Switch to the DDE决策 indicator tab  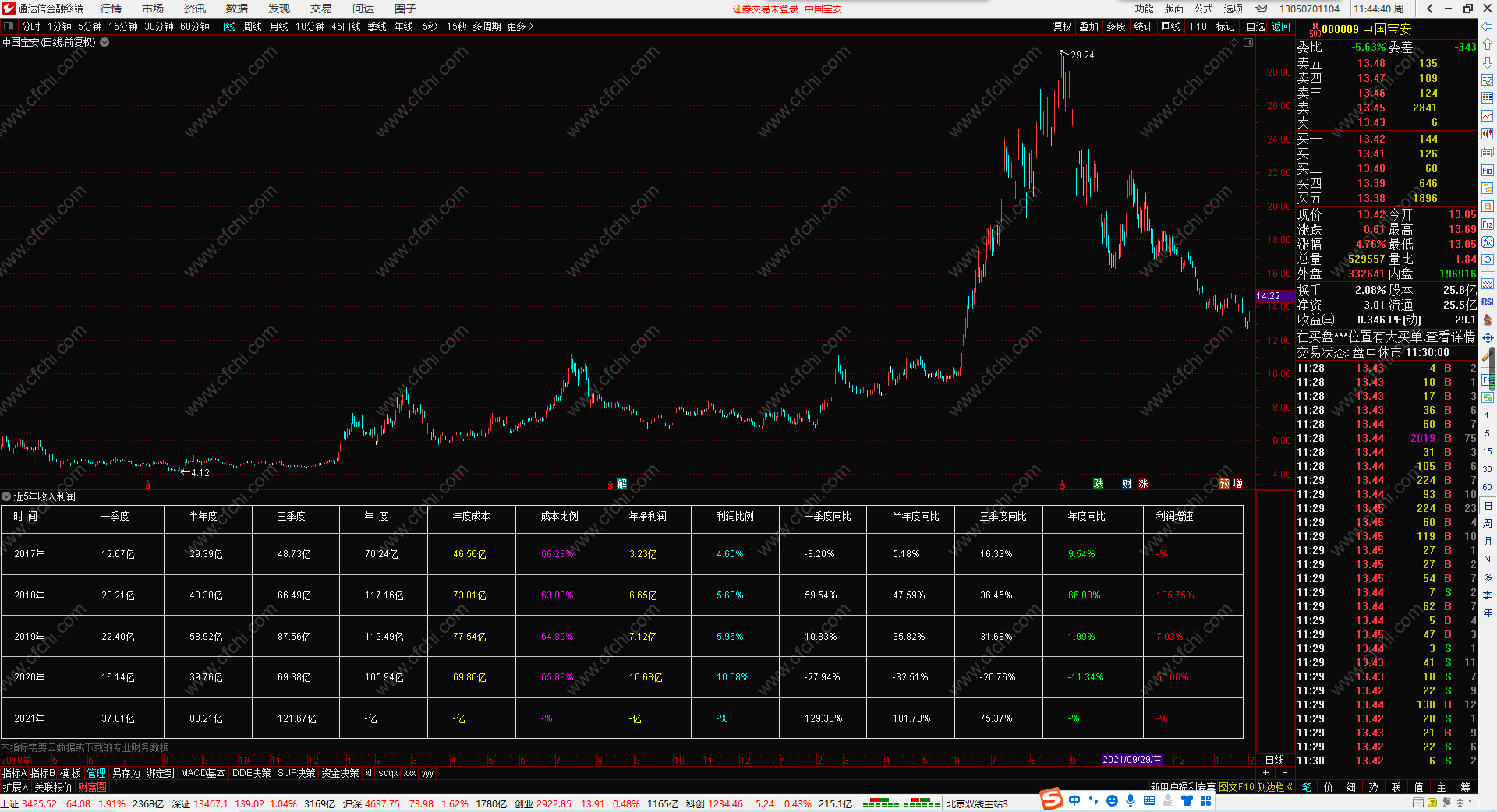coord(251,773)
